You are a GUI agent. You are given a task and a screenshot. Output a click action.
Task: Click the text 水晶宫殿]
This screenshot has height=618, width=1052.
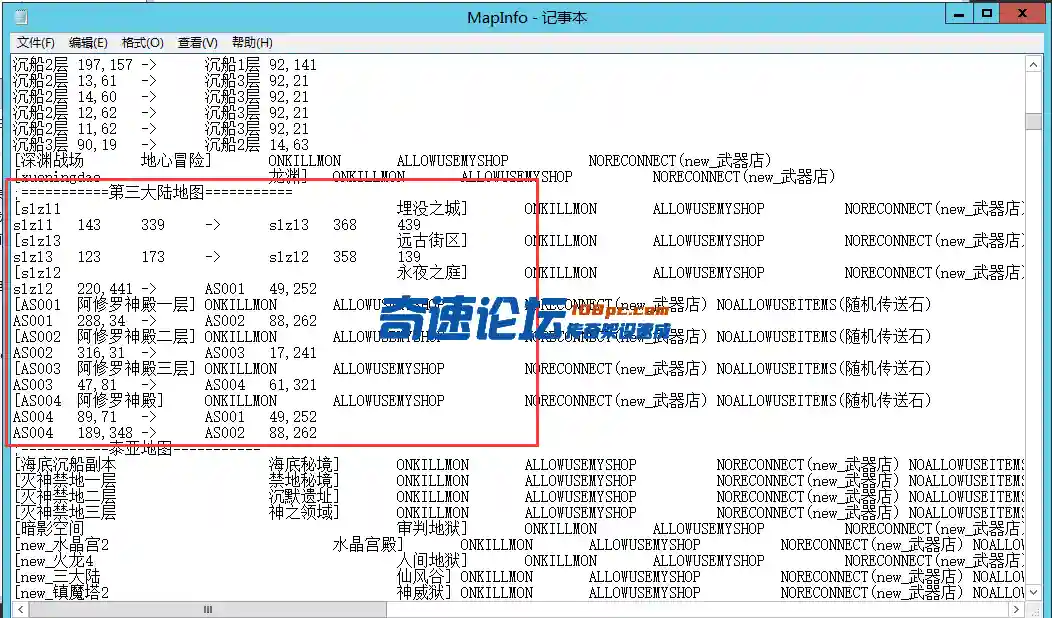[368, 545]
